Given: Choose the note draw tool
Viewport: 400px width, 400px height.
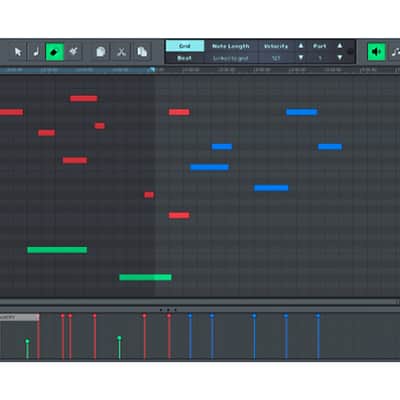Looking at the screenshot, I should [36, 52].
